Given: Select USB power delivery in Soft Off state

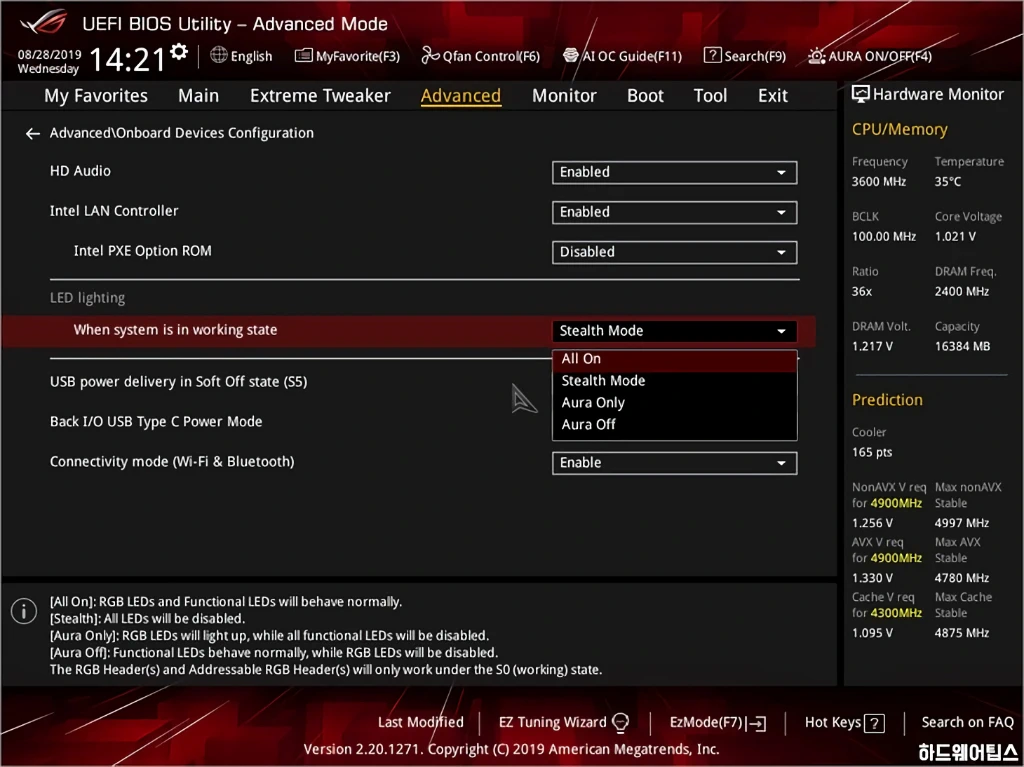Looking at the screenshot, I should click(178, 382).
